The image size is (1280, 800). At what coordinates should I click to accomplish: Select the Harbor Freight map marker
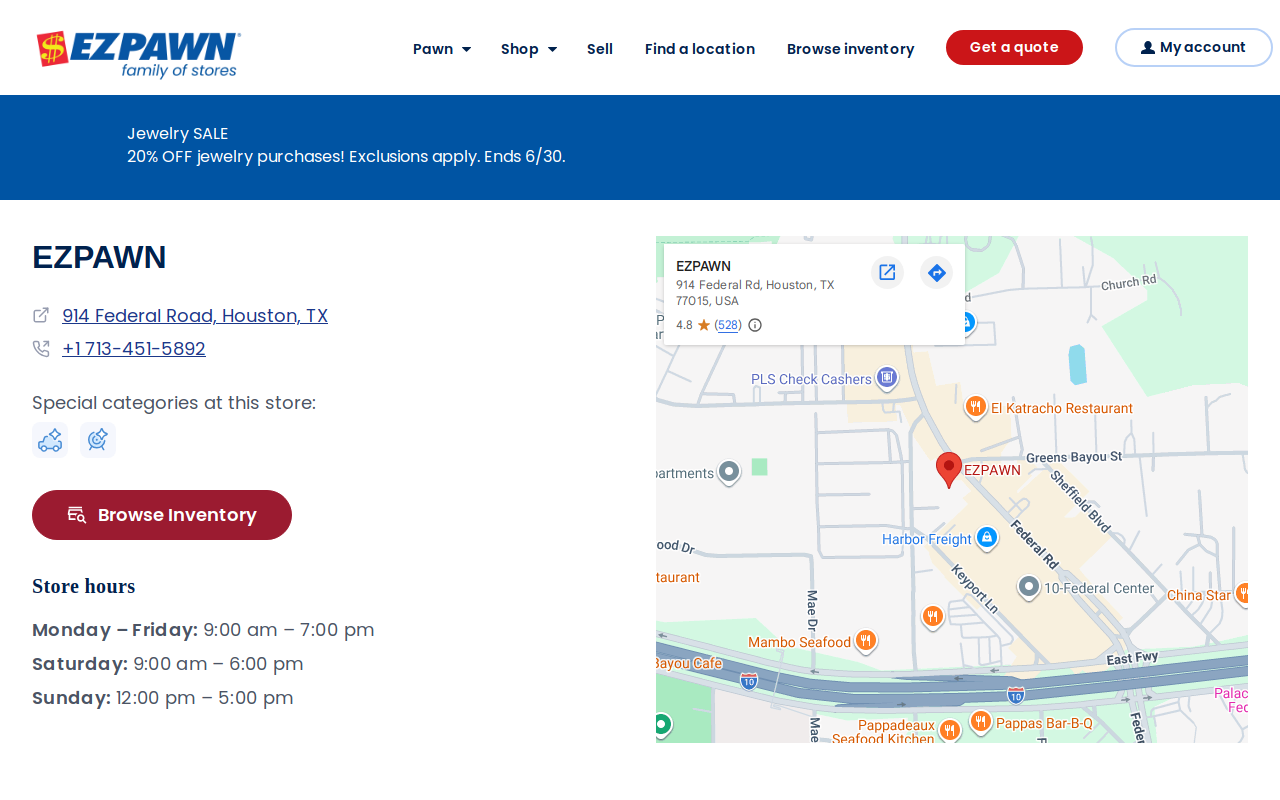[986, 538]
